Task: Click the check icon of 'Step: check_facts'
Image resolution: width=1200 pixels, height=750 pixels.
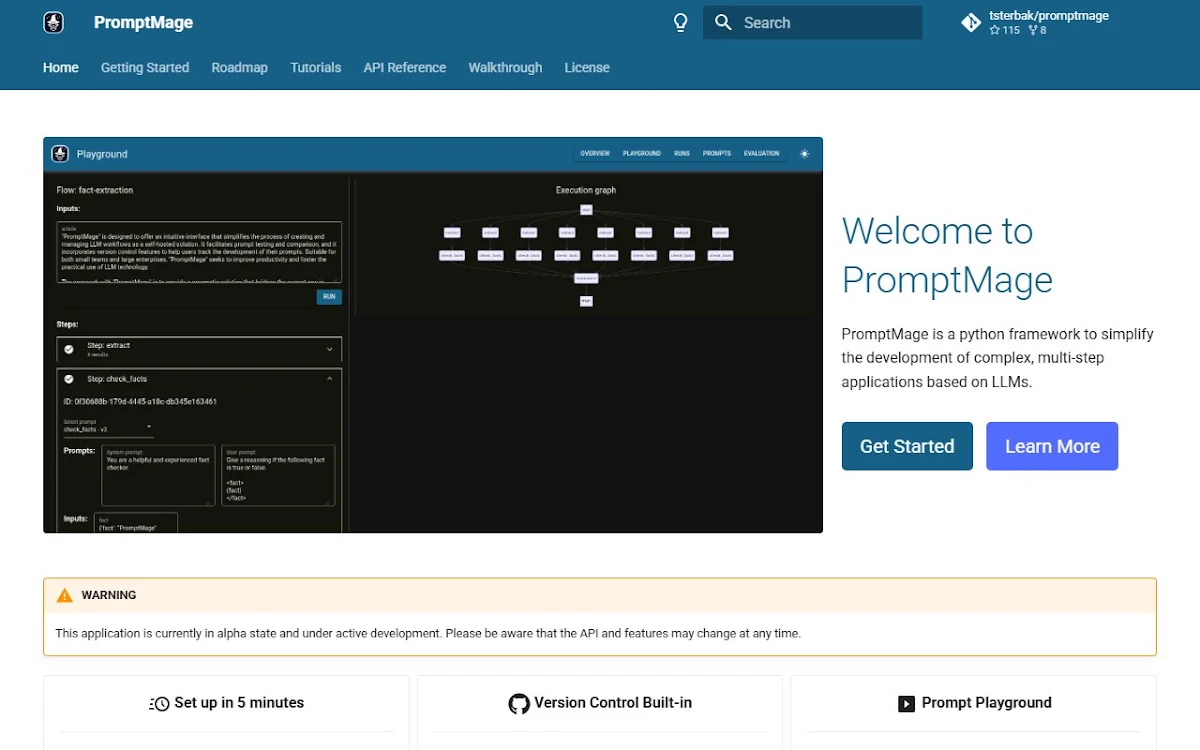Action: pos(69,379)
